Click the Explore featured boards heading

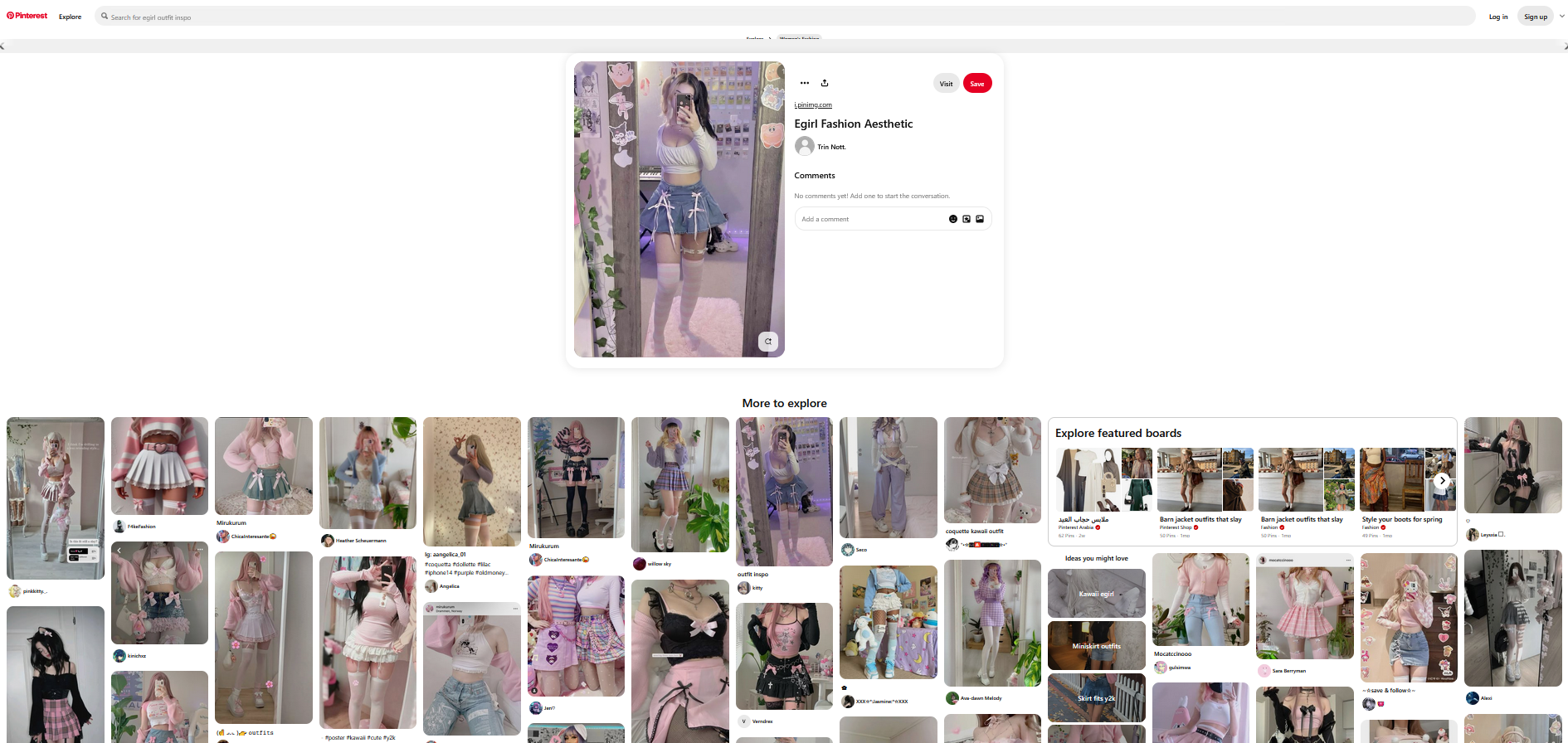tap(1118, 433)
